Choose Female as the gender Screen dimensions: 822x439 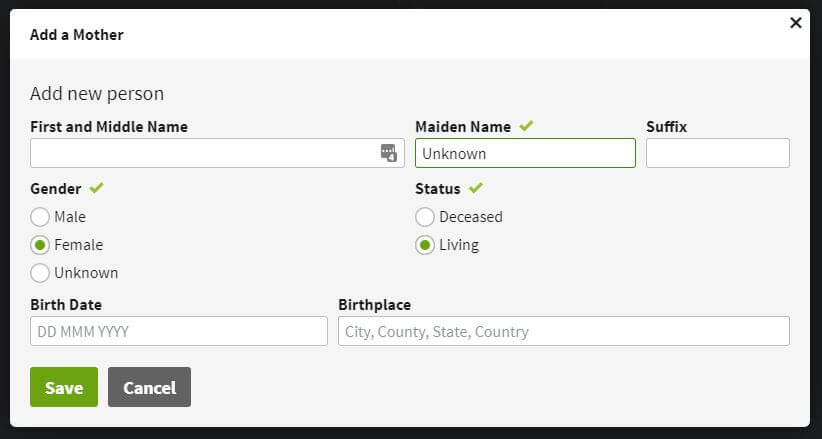tap(40, 245)
